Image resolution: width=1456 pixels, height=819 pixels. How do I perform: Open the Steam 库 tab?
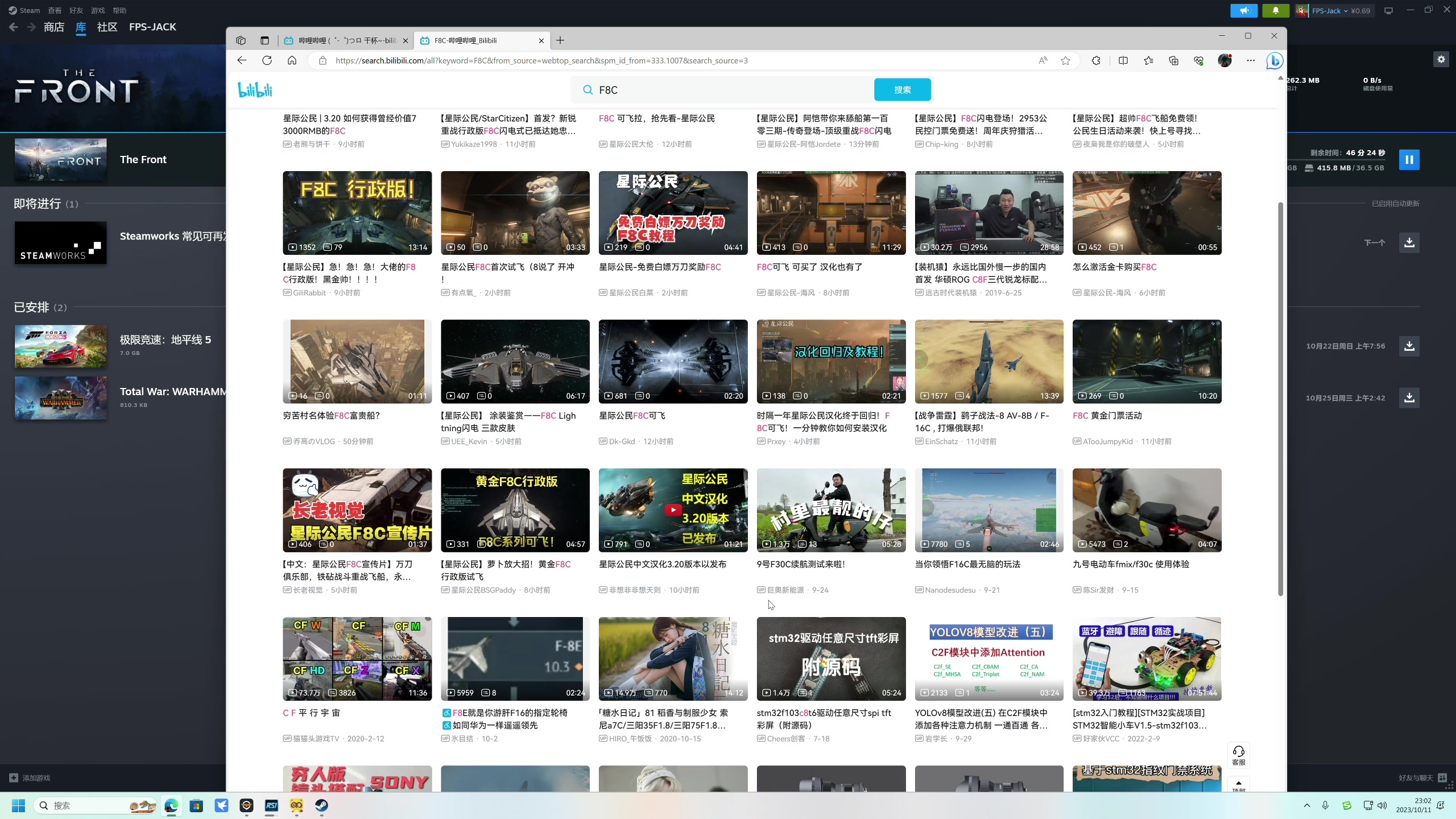[81, 27]
